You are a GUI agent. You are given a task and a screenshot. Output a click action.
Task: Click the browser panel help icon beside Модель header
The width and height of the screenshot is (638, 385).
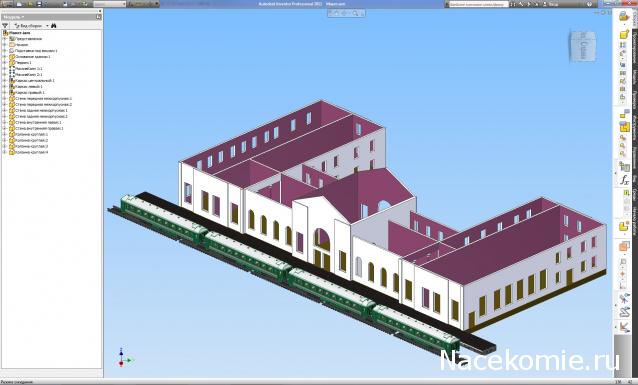point(98,17)
